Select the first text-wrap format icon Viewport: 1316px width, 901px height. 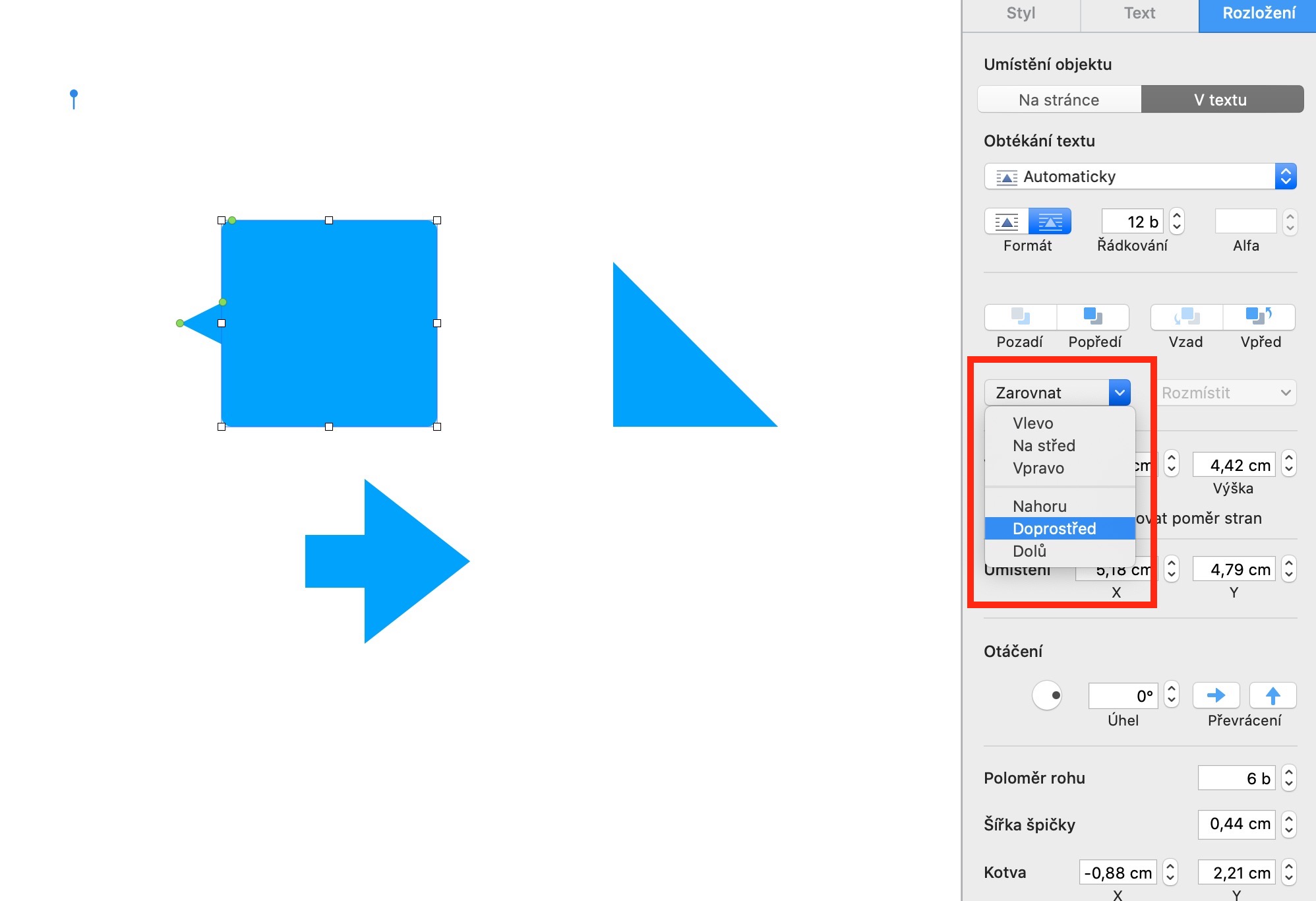click(1006, 222)
